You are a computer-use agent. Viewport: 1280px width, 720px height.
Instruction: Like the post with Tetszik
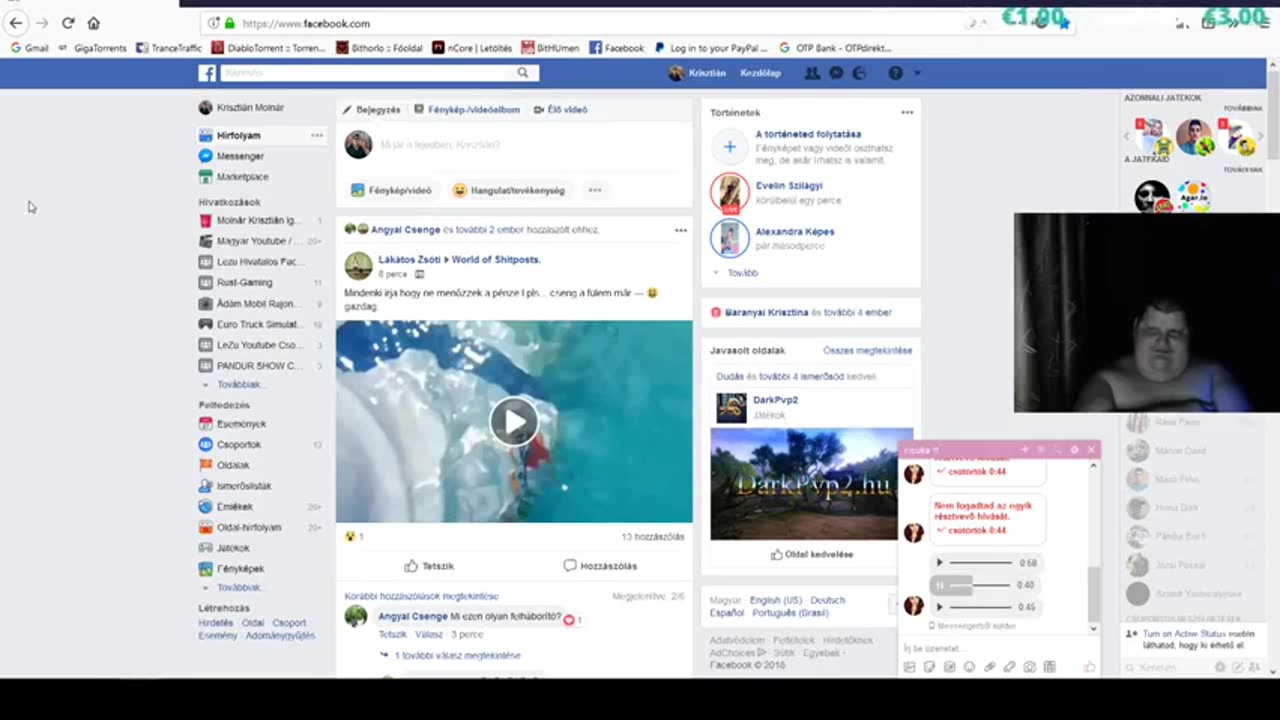coord(429,566)
